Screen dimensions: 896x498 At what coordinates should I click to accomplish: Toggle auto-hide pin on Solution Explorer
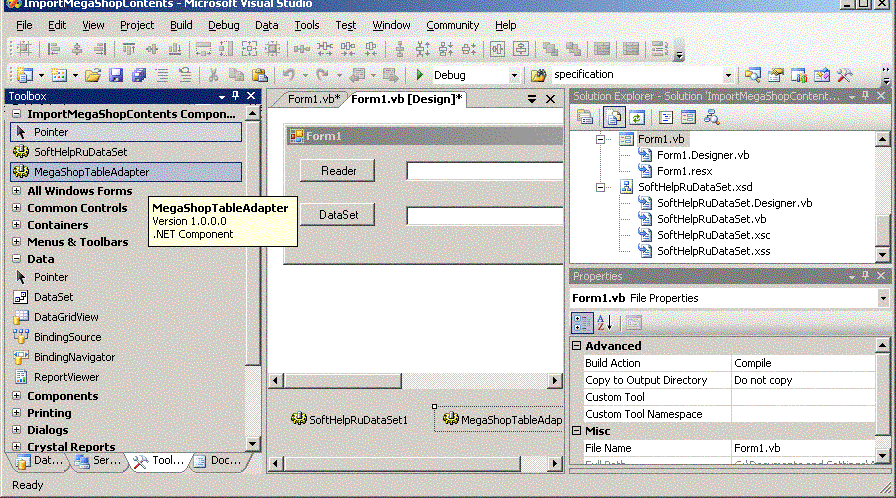(865, 96)
